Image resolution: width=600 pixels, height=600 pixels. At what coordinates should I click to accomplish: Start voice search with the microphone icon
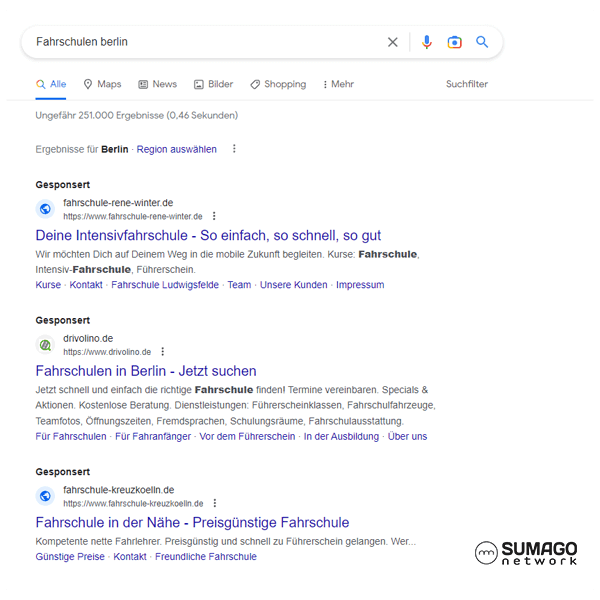[x=427, y=42]
